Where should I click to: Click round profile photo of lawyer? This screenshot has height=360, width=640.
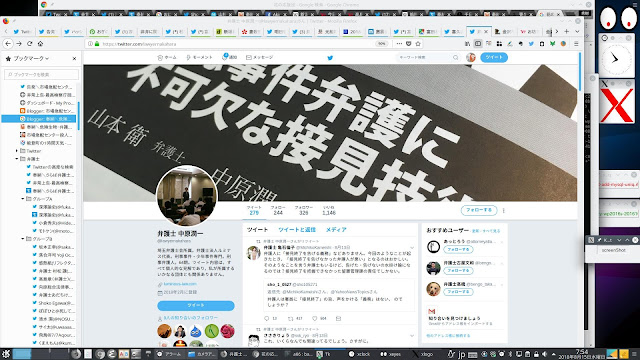pyautogui.click(x=187, y=196)
